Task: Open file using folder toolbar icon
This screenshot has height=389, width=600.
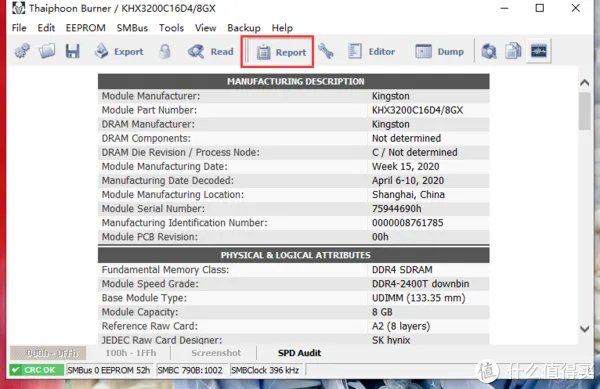Action: pyautogui.click(x=47, y=51)
